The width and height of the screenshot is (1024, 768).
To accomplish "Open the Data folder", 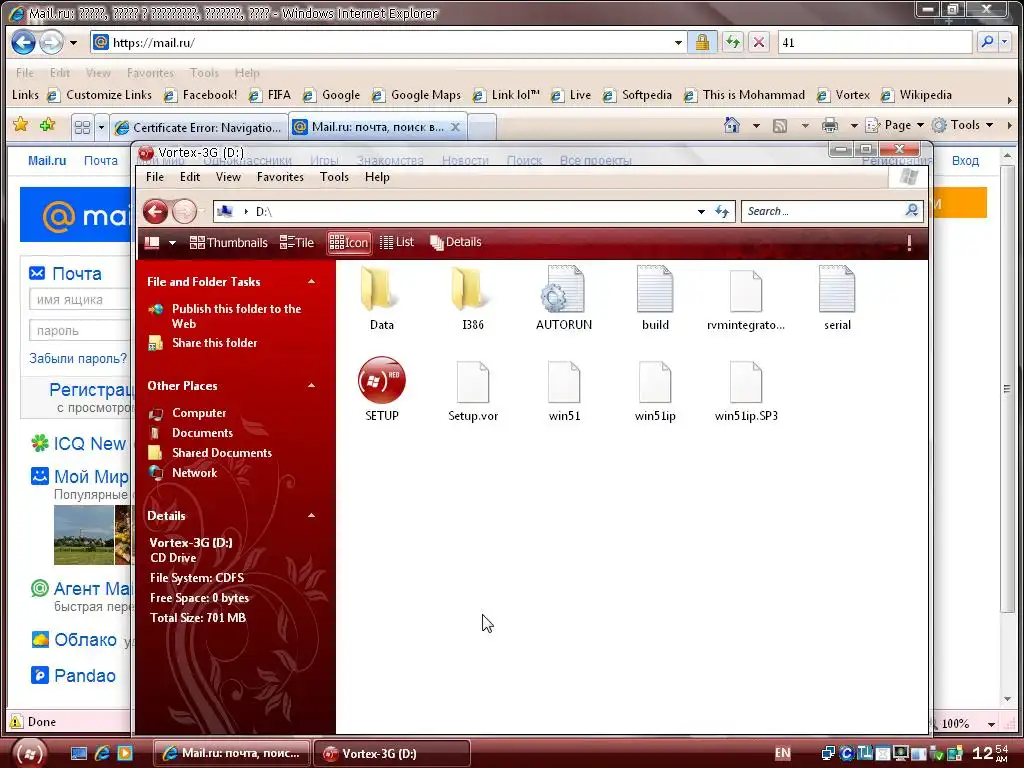I will [x=381, y=298].
